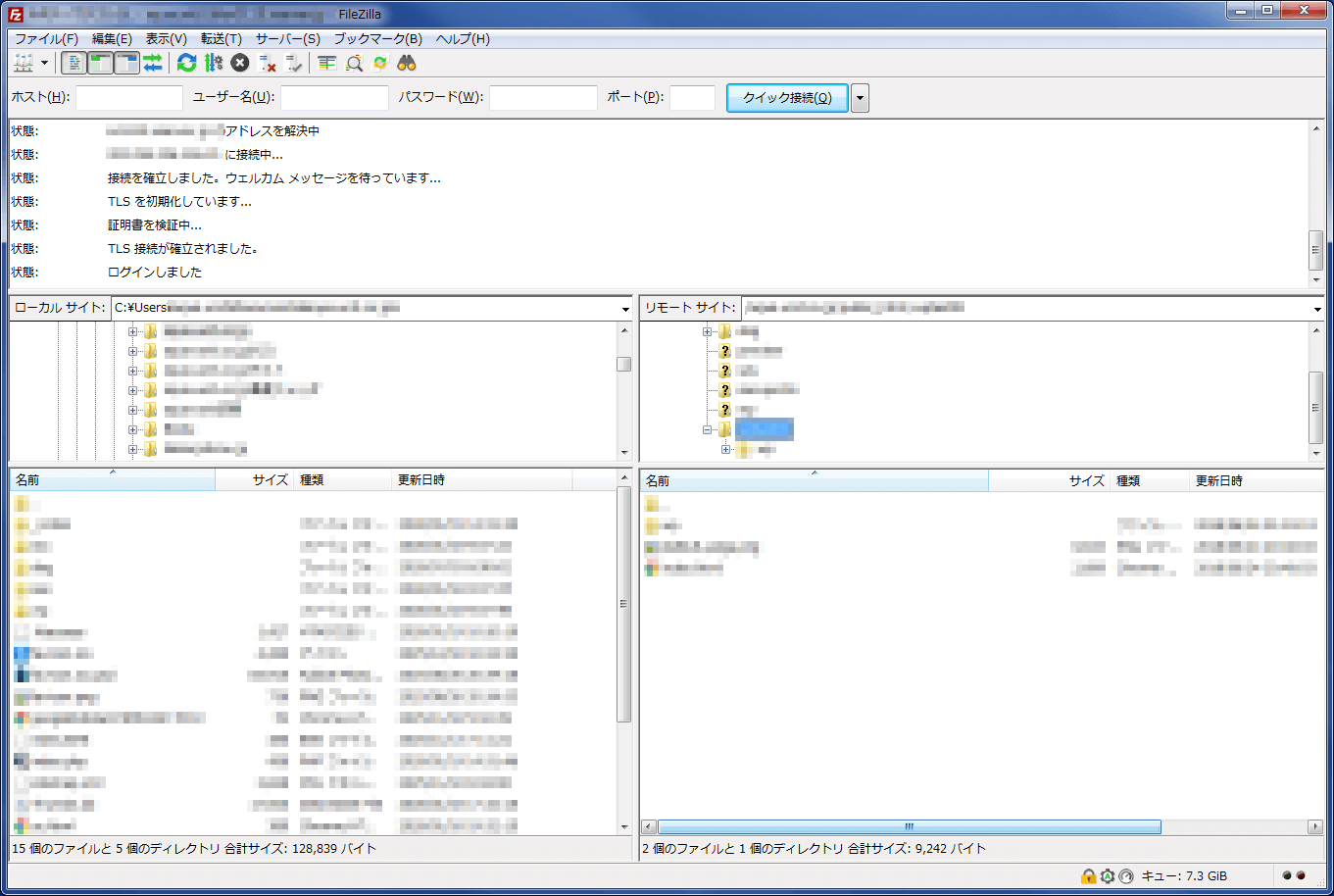Click the remote file list horizontal scrollbar
Image resolution: width=1334 pixels, height=896 pixels.
click(909, 827)
